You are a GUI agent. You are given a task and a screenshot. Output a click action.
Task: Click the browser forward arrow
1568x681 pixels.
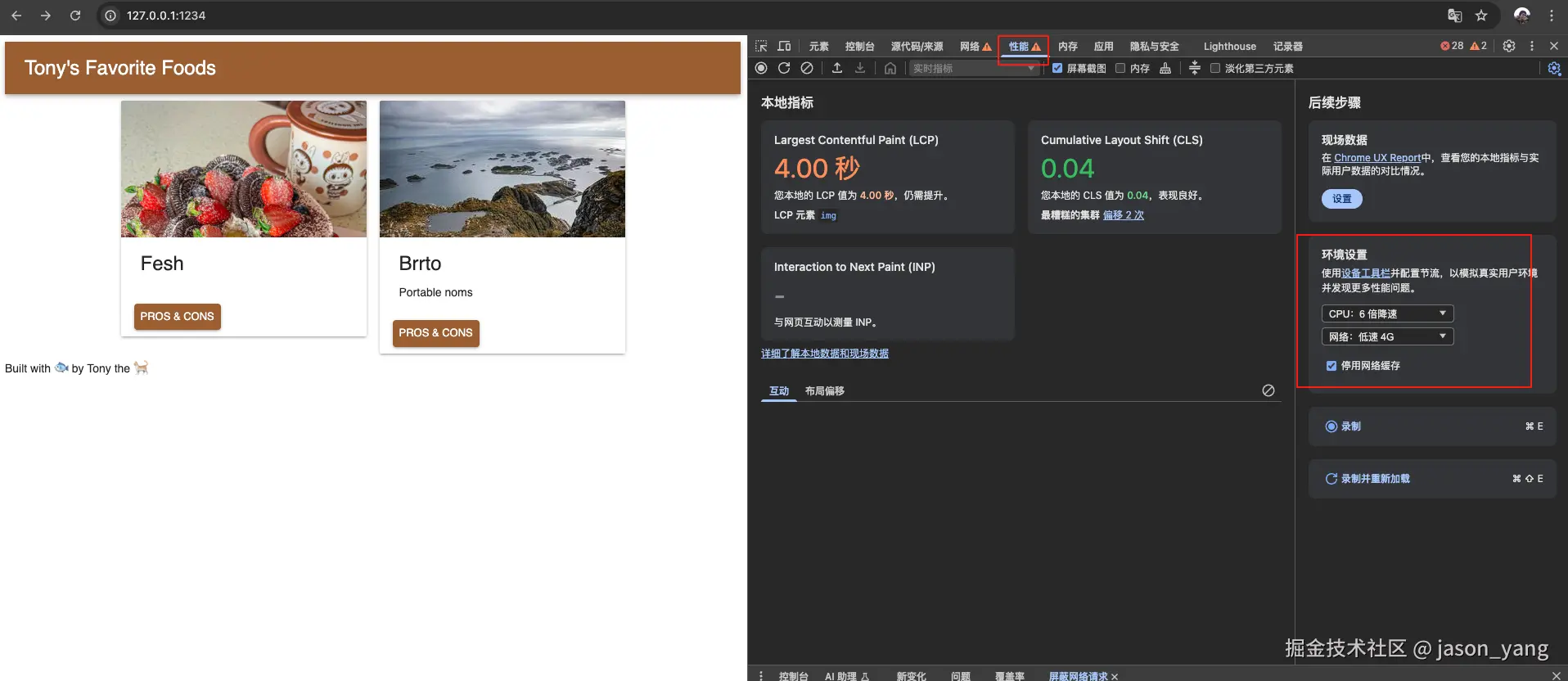tap(46, 16)
